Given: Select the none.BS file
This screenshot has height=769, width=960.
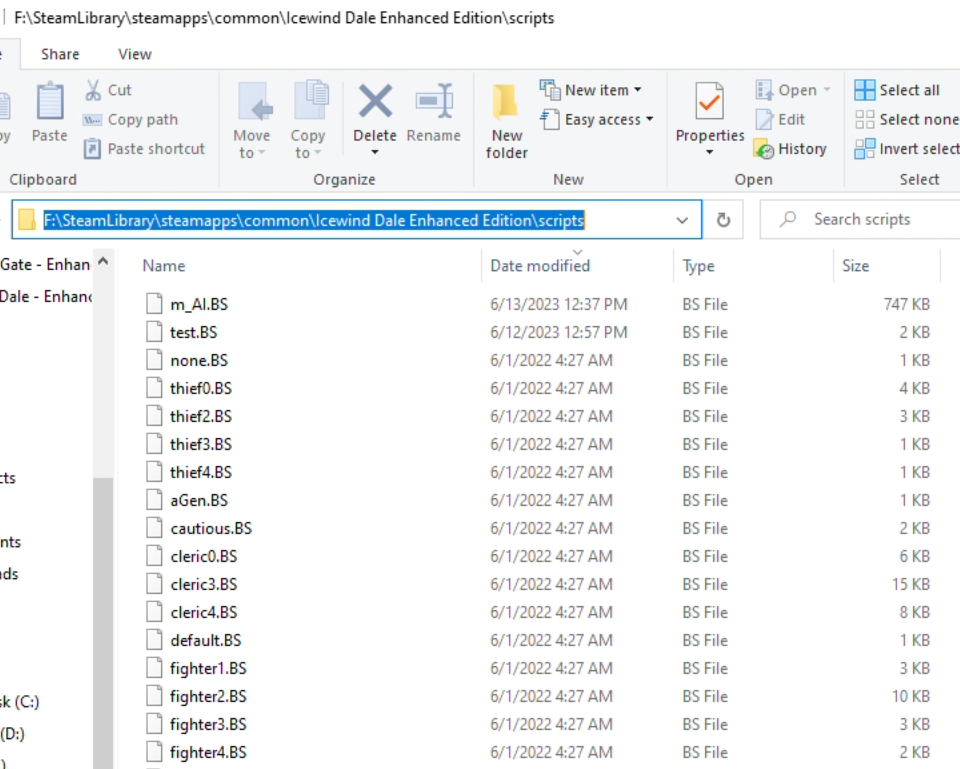Looking at the screenshot, I should coord(199,360).
